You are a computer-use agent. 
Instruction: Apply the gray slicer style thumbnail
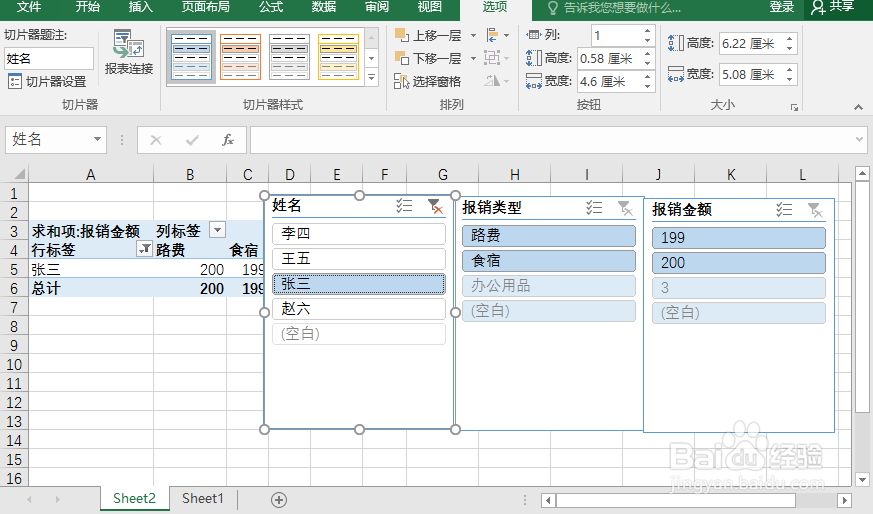tap(289, 57)
